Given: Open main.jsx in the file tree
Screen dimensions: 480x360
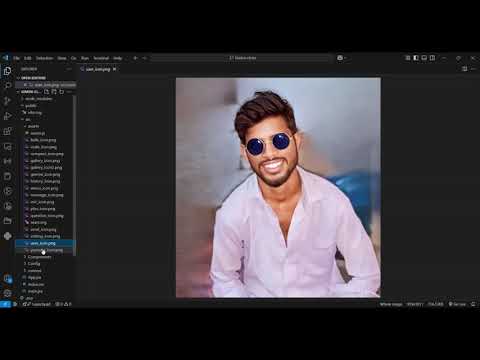Looking at the screenshot, I should point(45,291).
